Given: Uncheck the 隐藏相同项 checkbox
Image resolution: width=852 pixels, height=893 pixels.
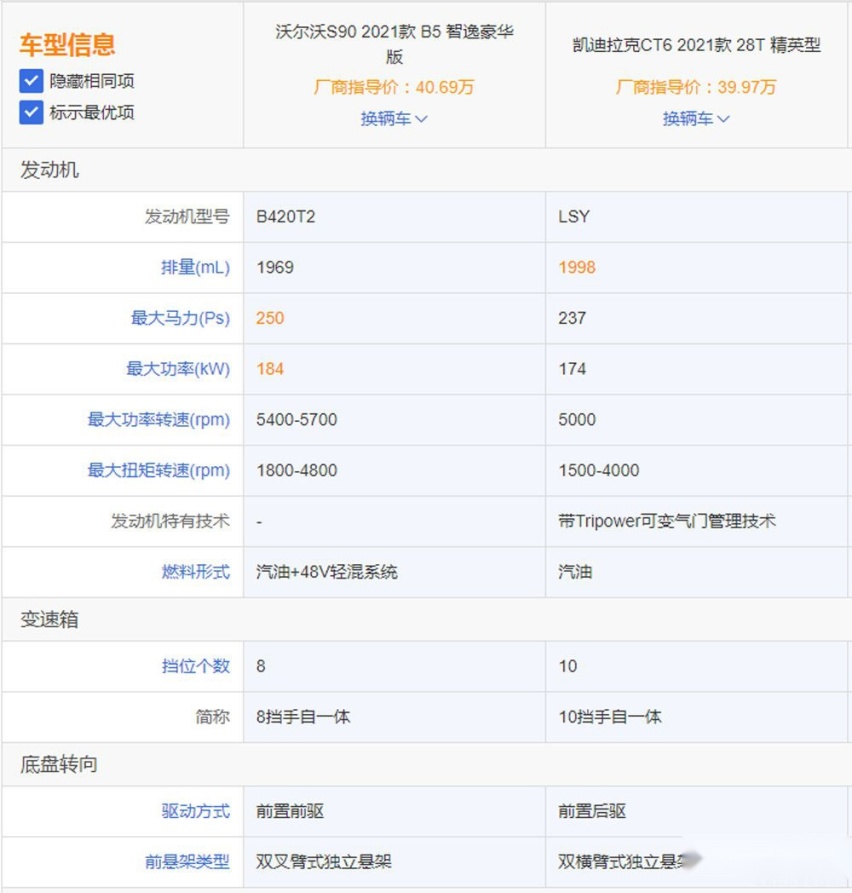Looking at the screenshot, I should click(x=31, y=81).
